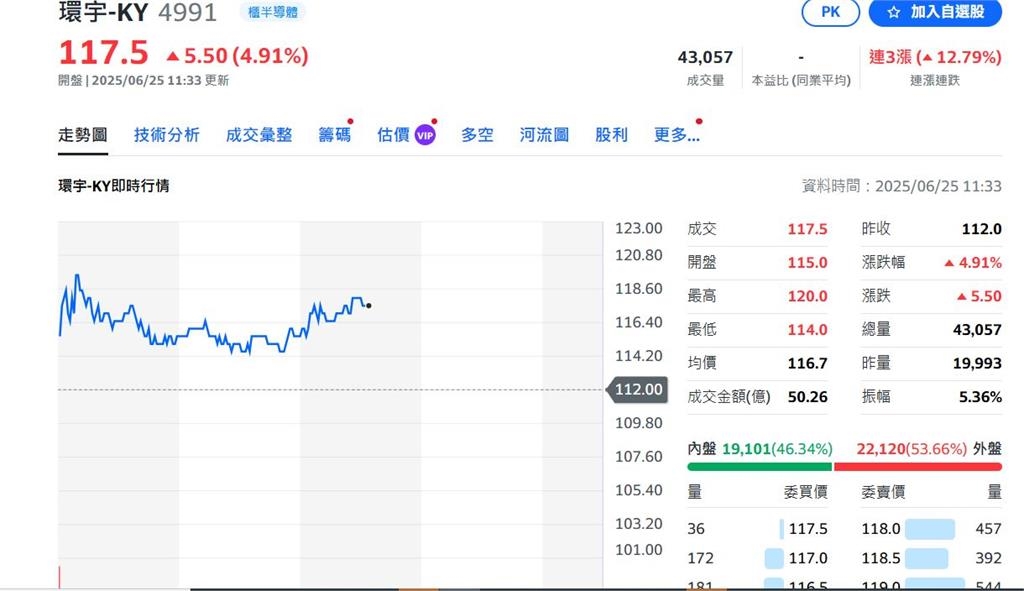The width and height of the screenshot is (1024, 591).
Task: Select the 股利 tab
Action: (x=611, y=134)
